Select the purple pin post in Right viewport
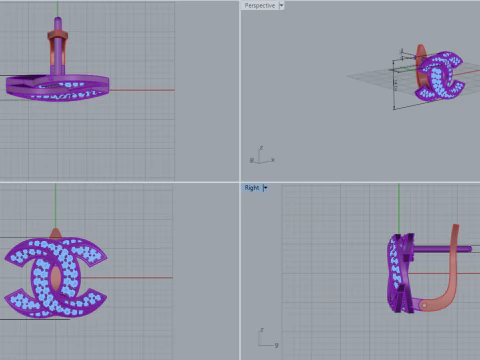 (442, 249)
